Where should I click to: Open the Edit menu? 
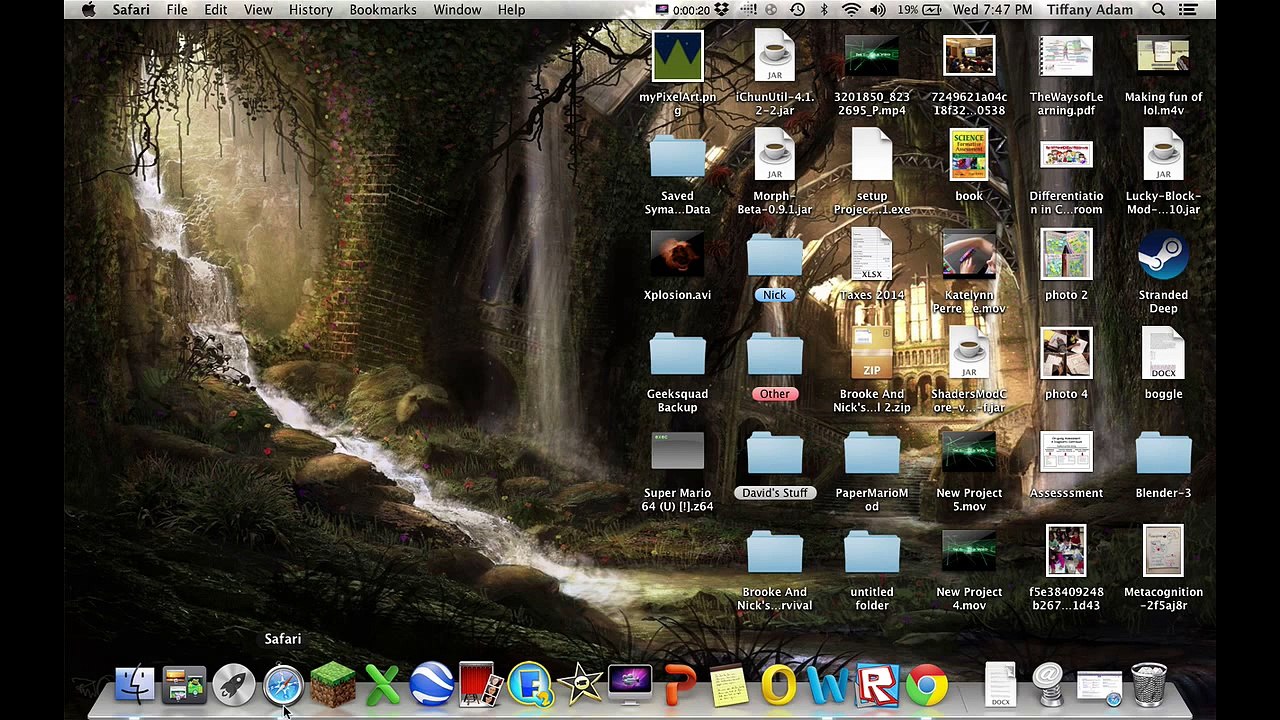(215, 10)
